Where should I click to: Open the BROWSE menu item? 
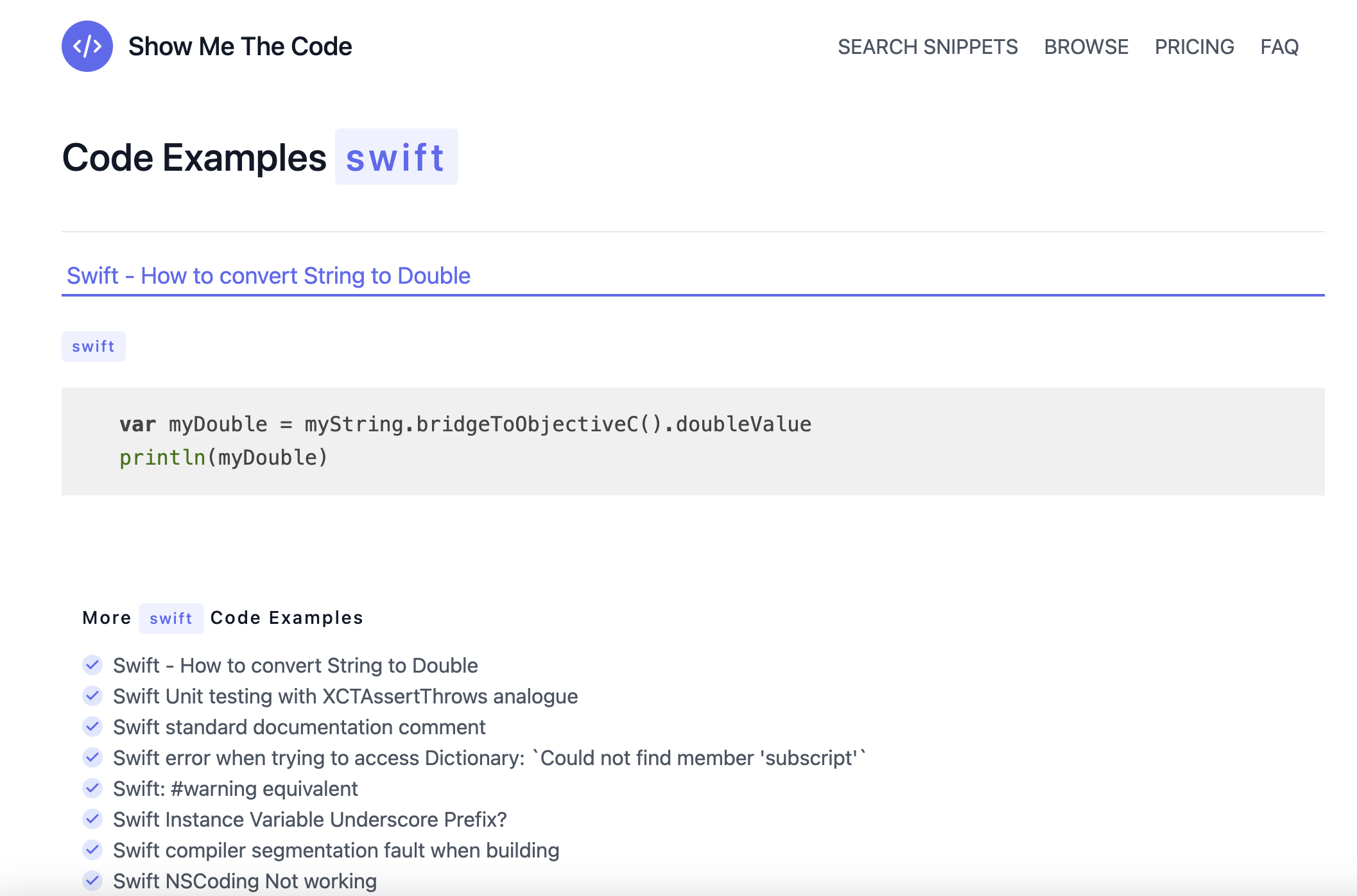(1087, 46)
